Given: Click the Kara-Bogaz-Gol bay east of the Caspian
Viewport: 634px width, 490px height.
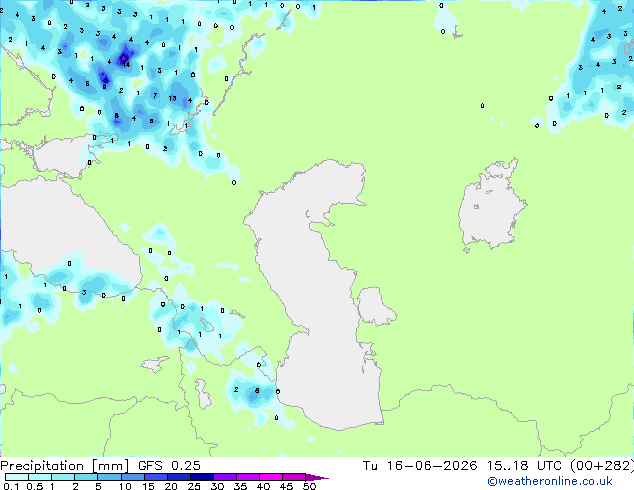Looking at the screenshot, I should [x=375, y=306].
